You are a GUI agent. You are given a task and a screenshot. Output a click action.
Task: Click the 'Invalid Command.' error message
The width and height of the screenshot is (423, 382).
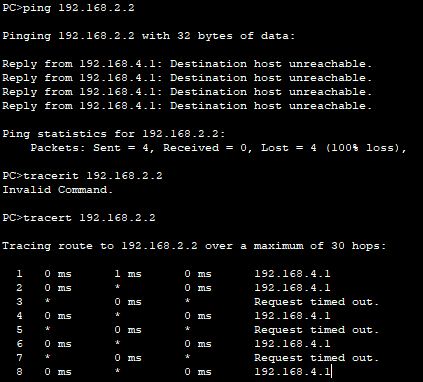[58, 190]
